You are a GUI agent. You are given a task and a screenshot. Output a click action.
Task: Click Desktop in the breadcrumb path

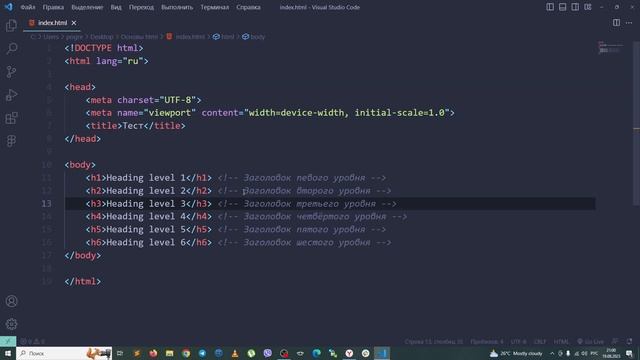point(102,37)
